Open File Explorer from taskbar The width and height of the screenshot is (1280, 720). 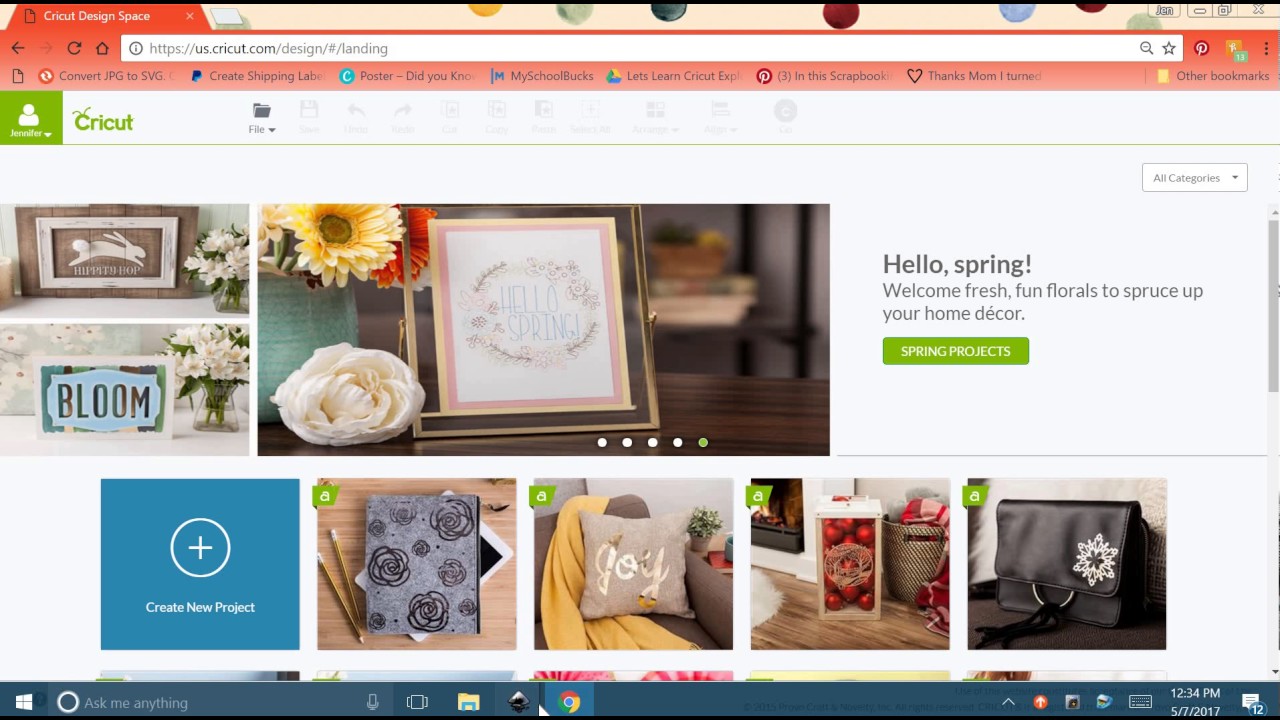click(x=468, y=702)
